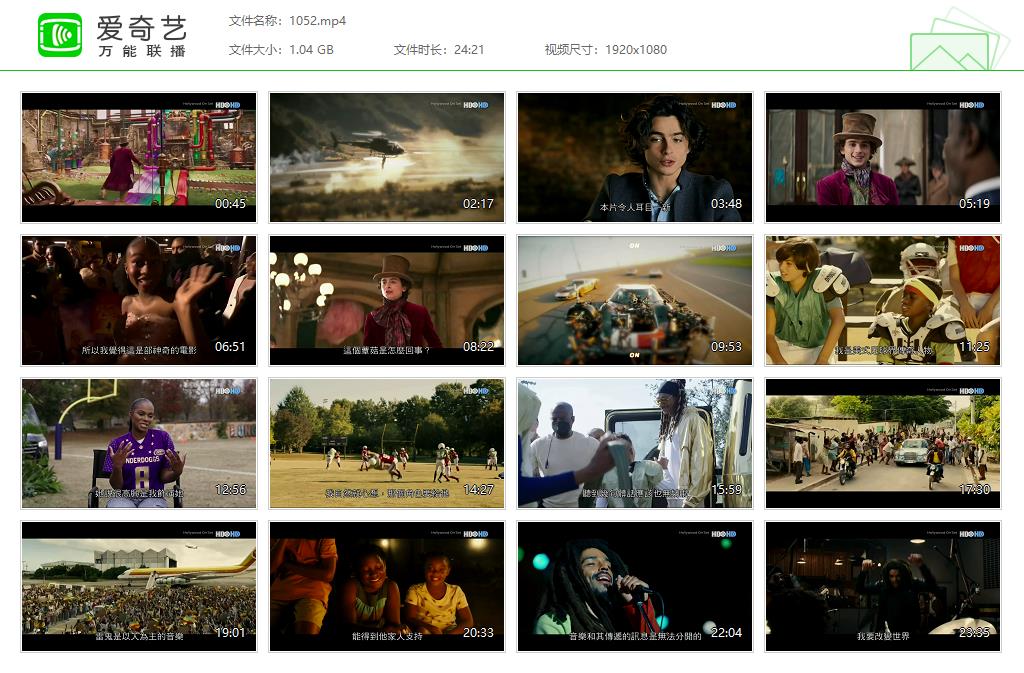This screenshot has width=1024, height=673.
Task: Click the singer with microphone thumbnail 22:04
Action: 634,586
